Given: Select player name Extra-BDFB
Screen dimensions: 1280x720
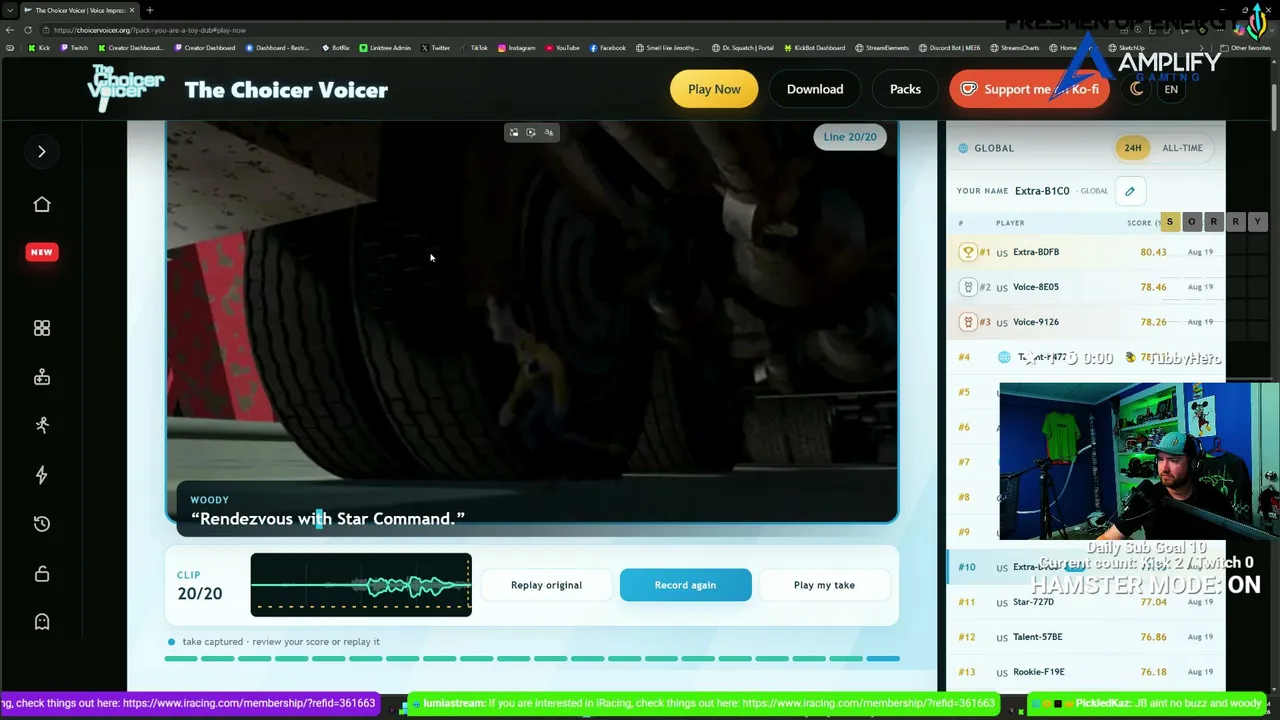Looking at the screenshot, I should pyautogui.click(x=1036, y=252).
